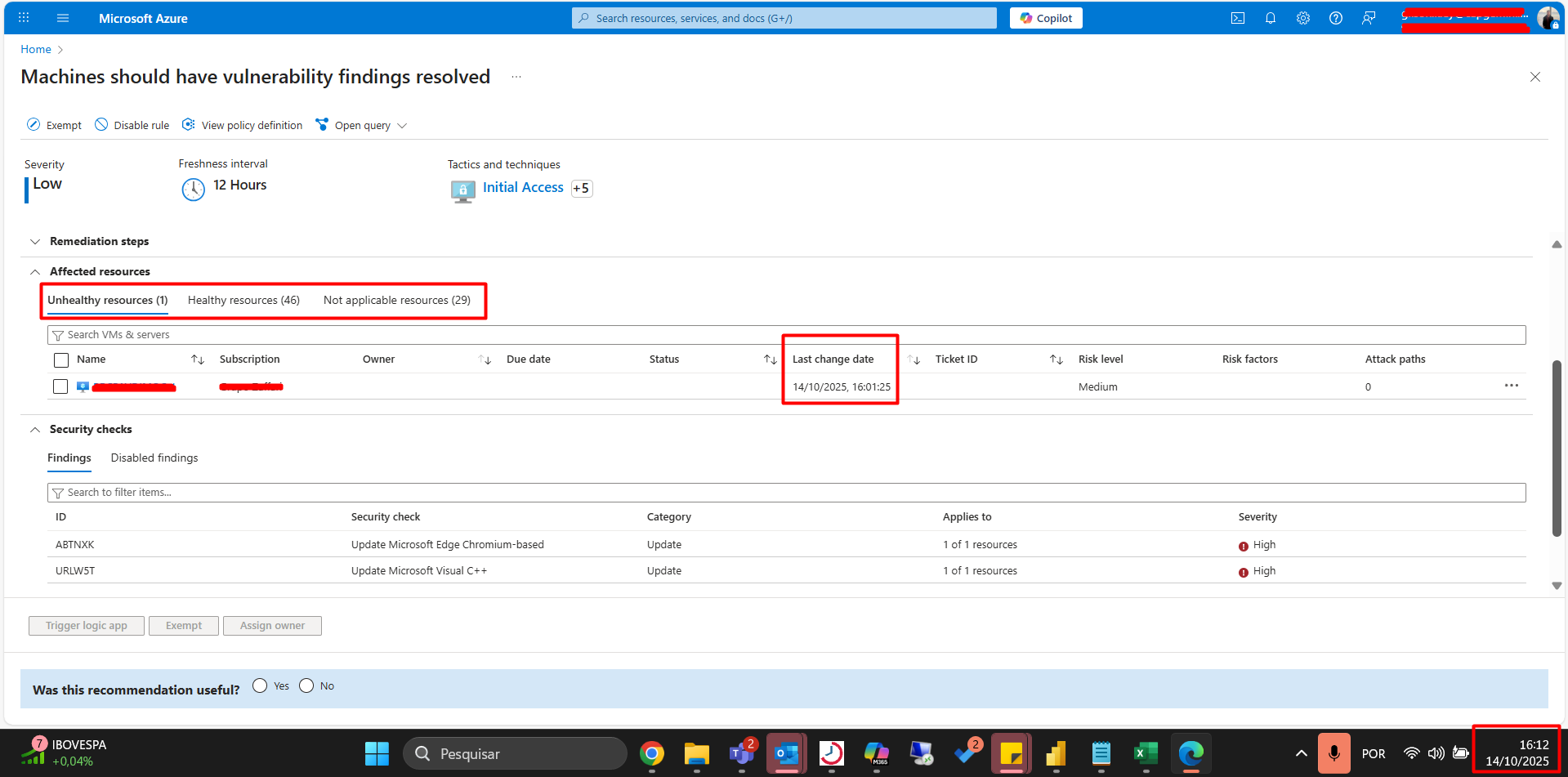Open the ellipsis menu beside the title
Image resolution: width=1568 pixels, height=777 pixels.
pos(516,77)
